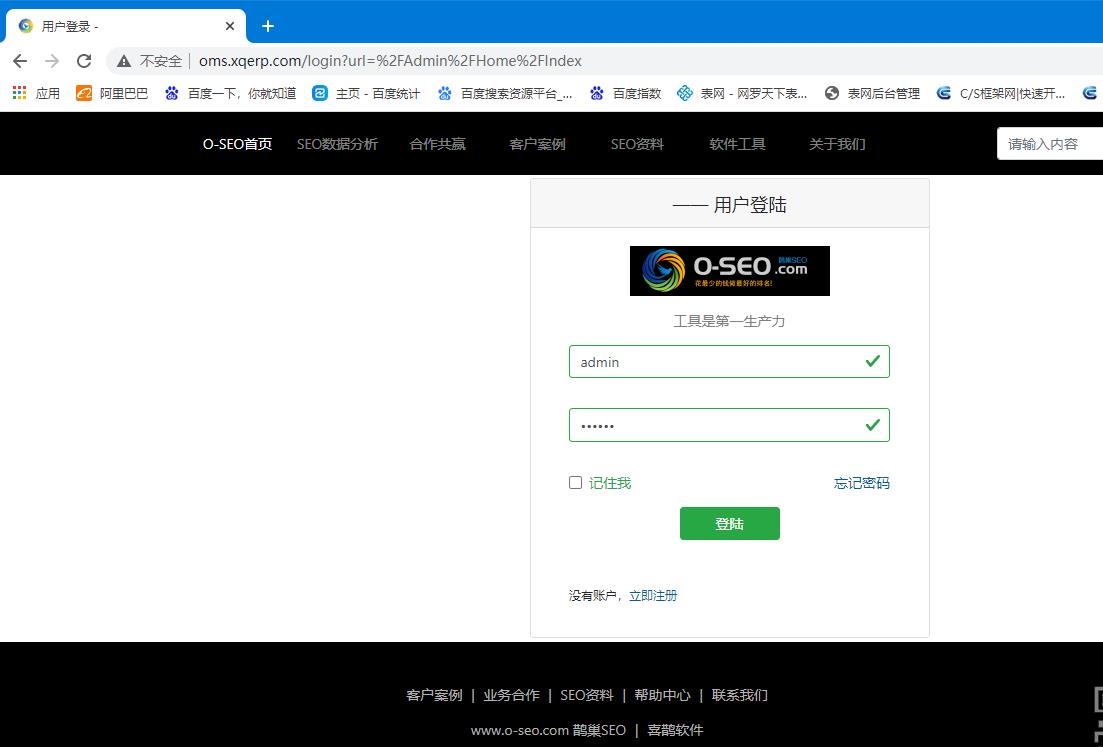Image resolution: width=1103 pixels, height=747 pixels.
Task: Open the C/S框架网 bookmark
Action: [1010, 93]
